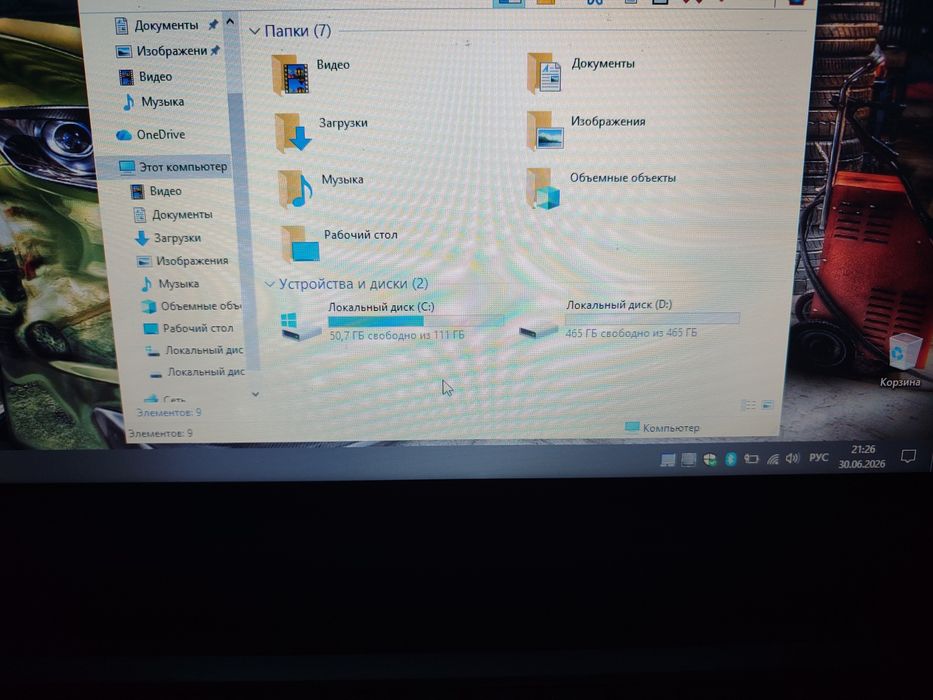Click the sidebar scroll-up arrow
Viewport: 933px width, 700px height.
(x=230, y=22)
